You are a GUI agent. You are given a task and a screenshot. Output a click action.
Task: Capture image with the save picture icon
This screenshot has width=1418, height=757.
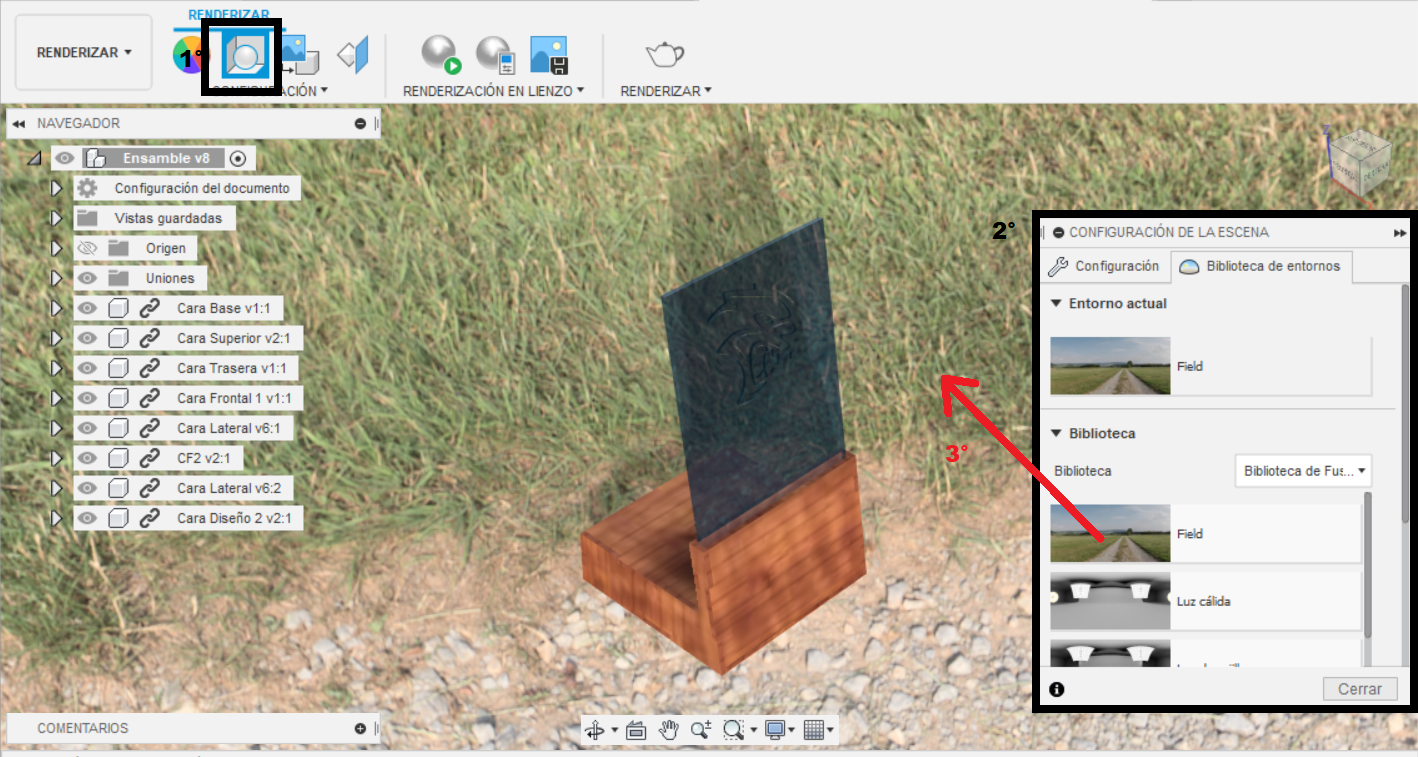[x=549, y=55]
